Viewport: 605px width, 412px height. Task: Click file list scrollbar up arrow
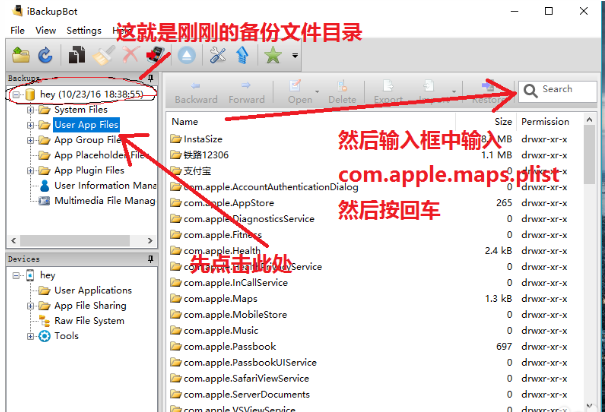[589, 120]
